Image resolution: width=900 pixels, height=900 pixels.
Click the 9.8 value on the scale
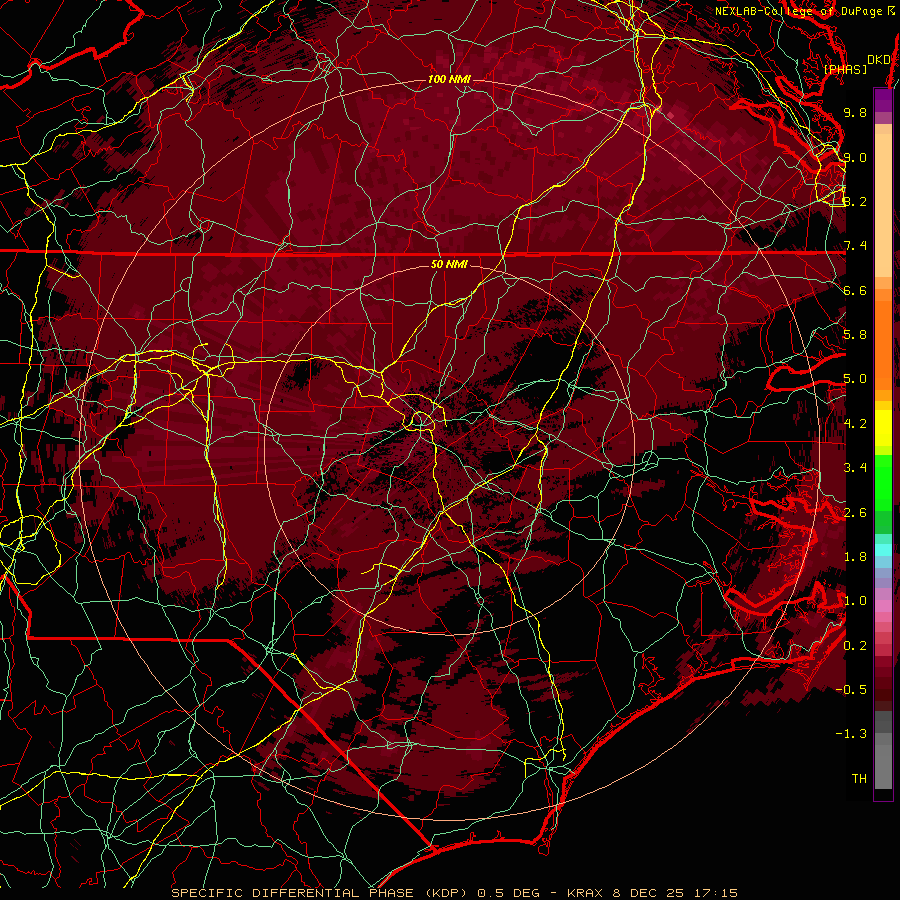855,112
